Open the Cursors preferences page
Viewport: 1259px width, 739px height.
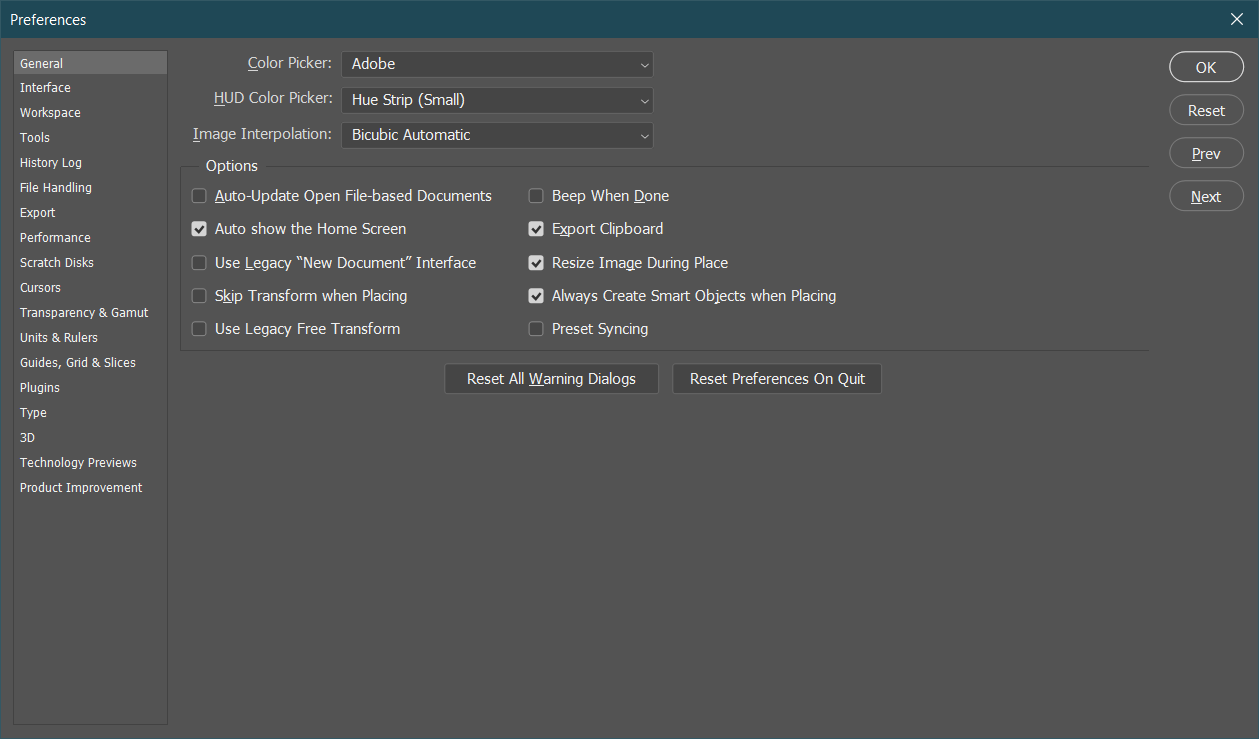click(x=40, y=287)
